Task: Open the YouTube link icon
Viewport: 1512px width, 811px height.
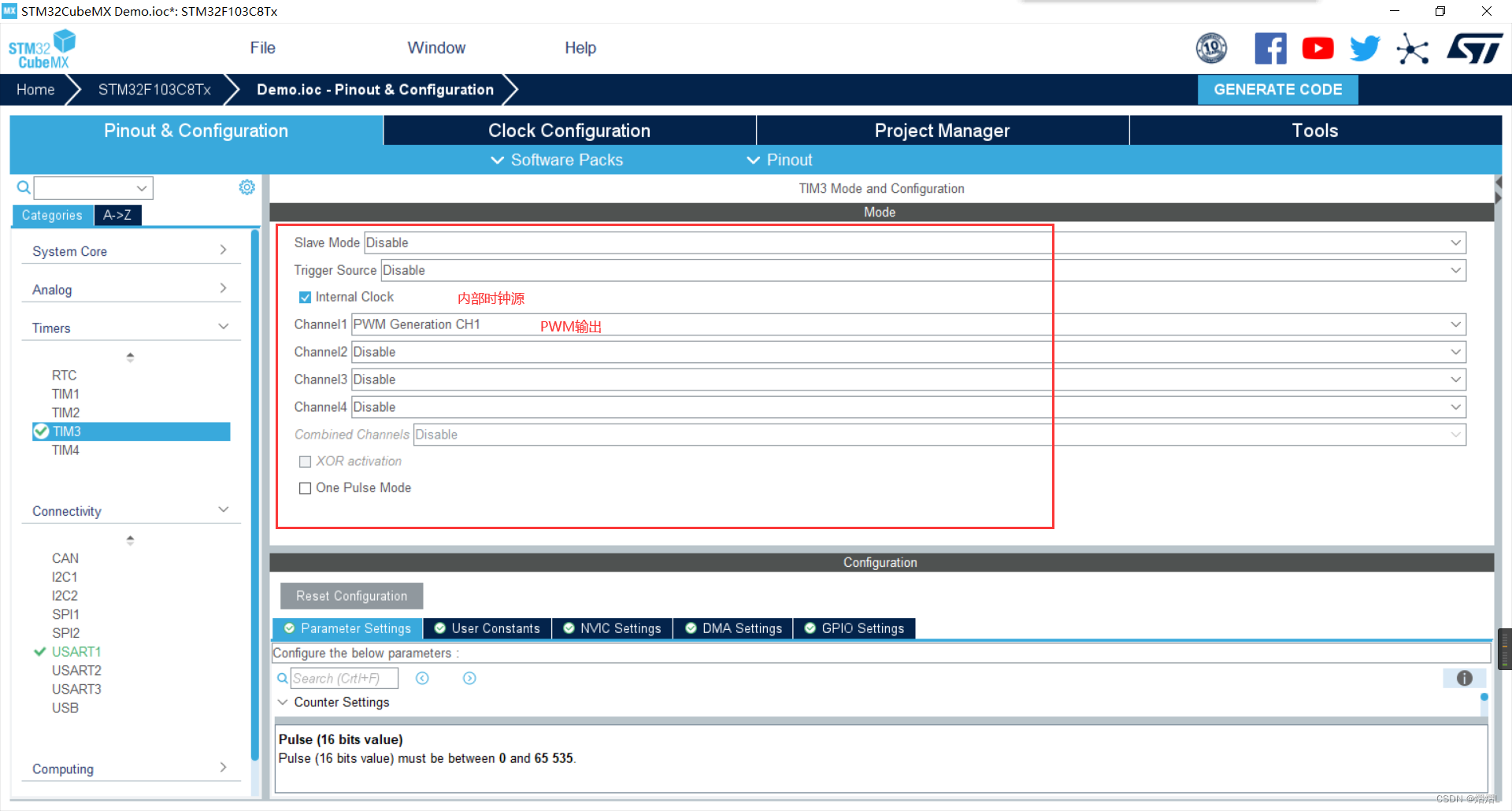Action: pos(1317,49)
